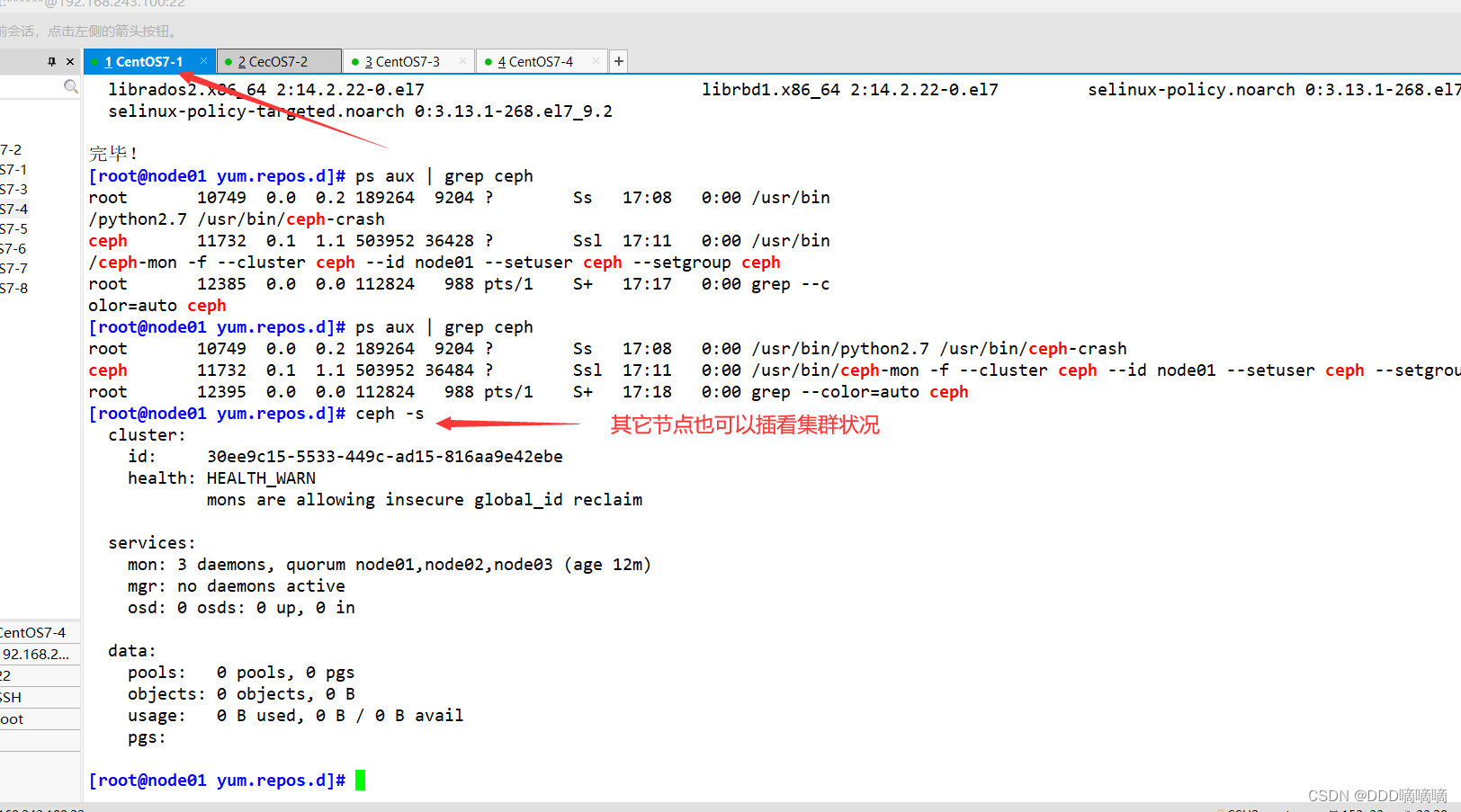
Task: Select the session ending in S7-7 in sidebar
Action: tap(13, 268)
